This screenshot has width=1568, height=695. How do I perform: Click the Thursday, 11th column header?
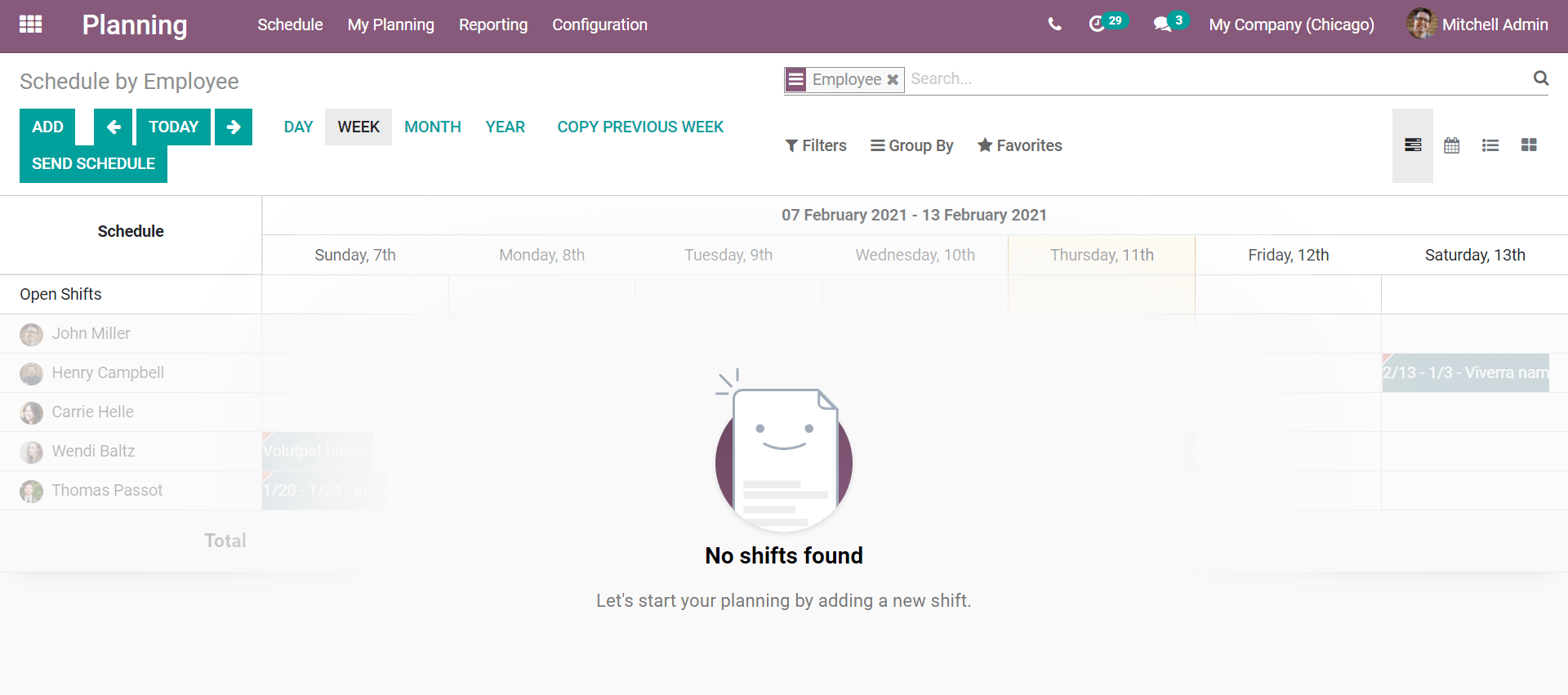[1102, 255]
